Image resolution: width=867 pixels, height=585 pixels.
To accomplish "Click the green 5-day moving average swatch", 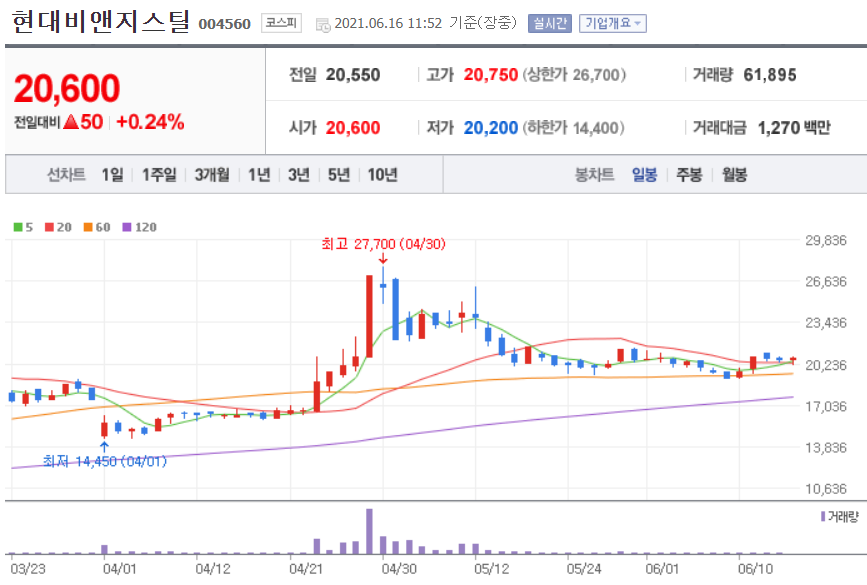I will click(x=18, y=227).
